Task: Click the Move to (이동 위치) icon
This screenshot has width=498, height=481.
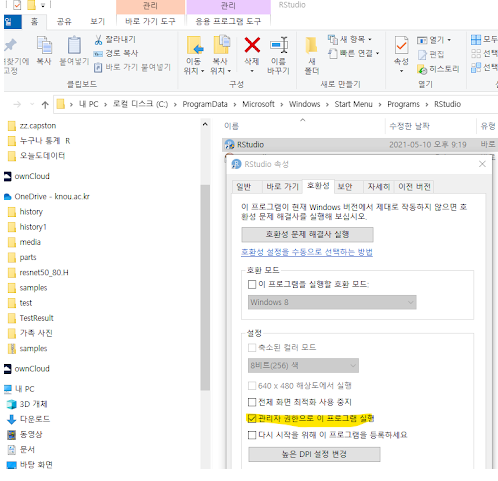Action: [x=195, y=45]
